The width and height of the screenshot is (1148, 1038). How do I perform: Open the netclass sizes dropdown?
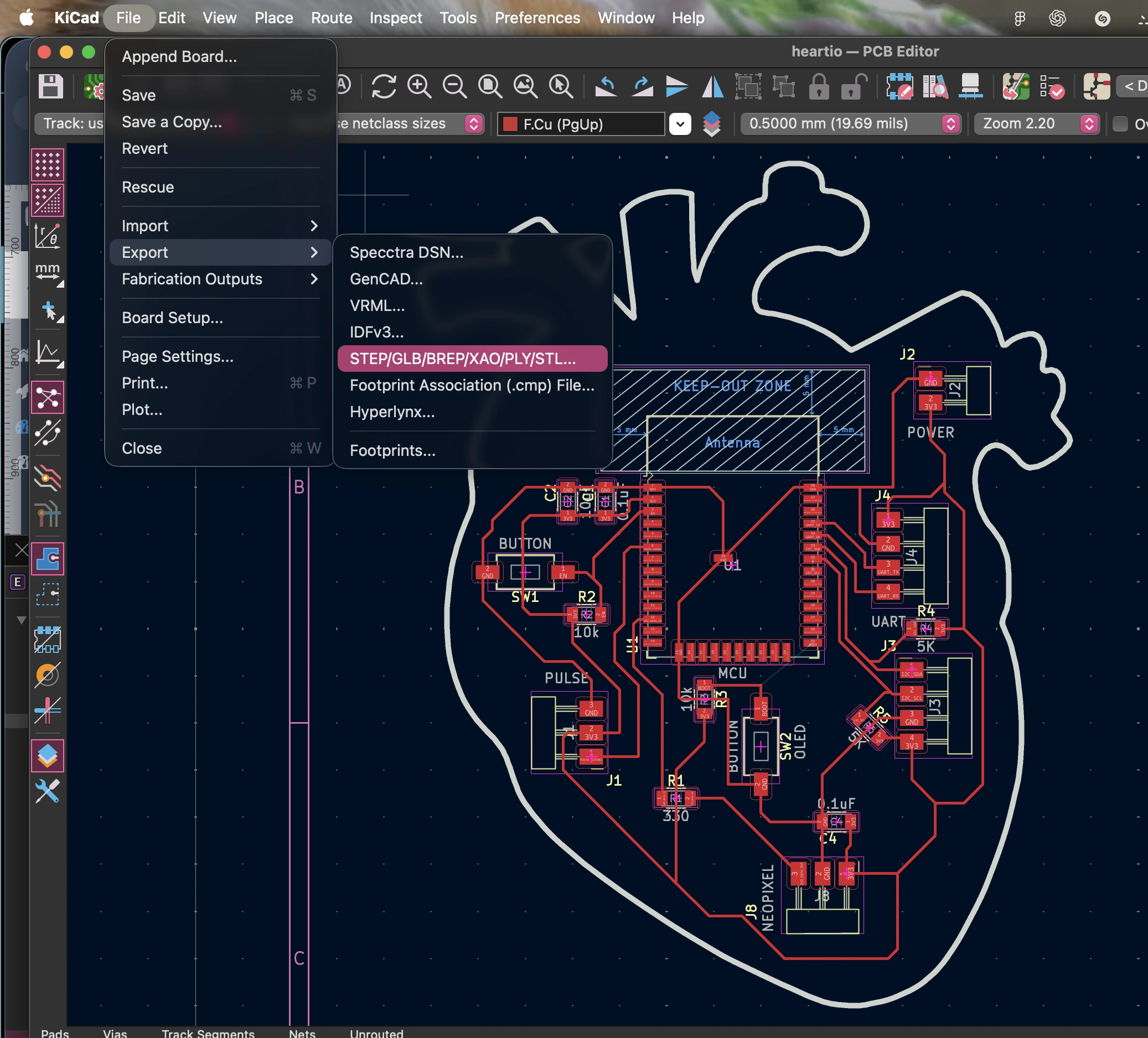473,123
